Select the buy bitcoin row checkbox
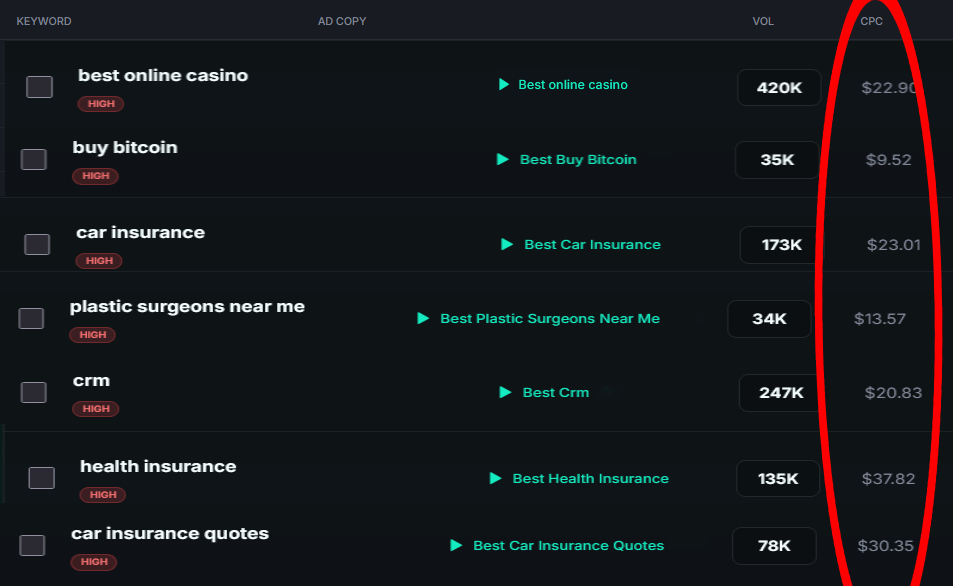This screenshot has height=586, width=953. [33, 159]
